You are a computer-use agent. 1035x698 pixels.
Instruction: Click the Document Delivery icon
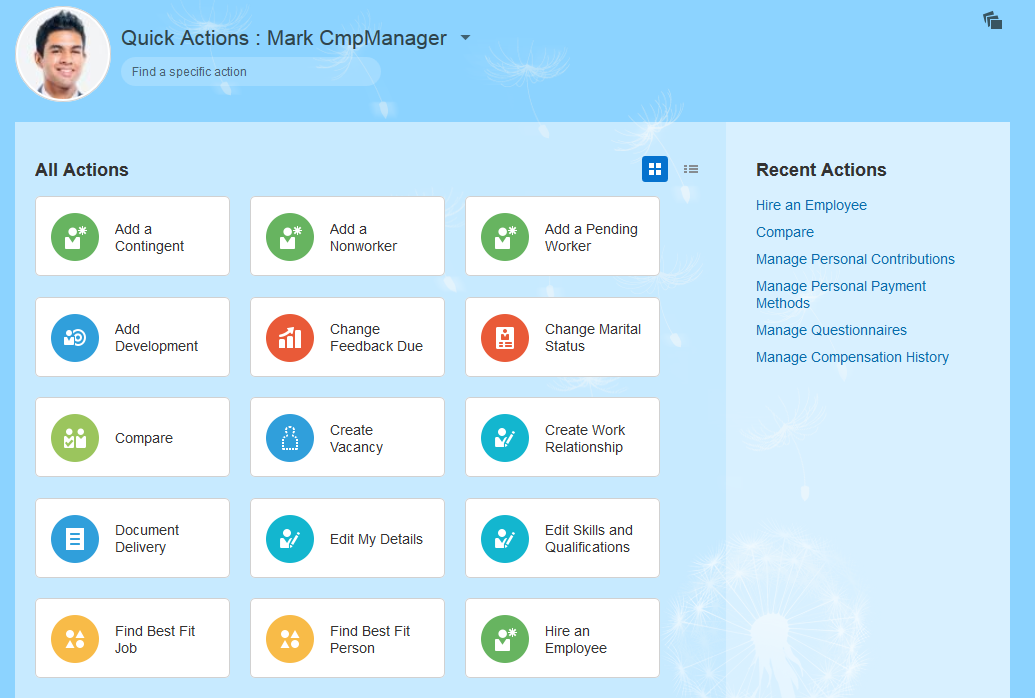coord(75,539)
